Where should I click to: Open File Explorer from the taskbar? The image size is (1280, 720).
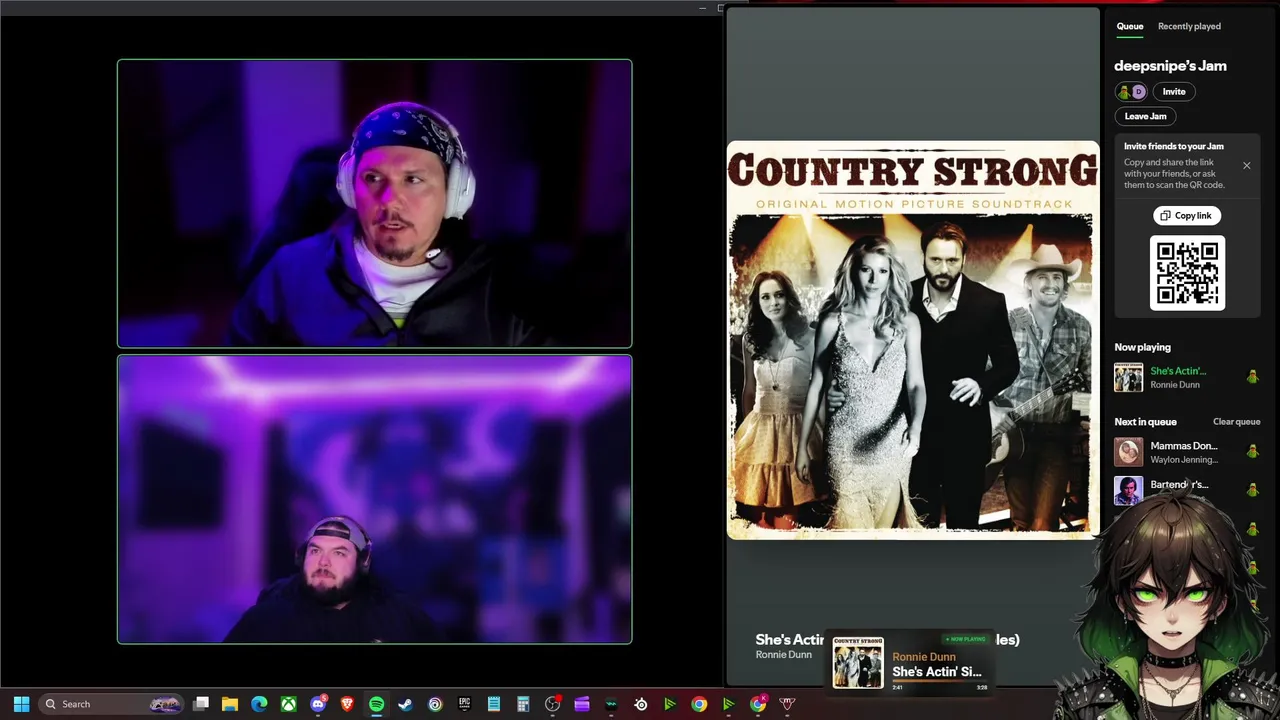point(230,704)
